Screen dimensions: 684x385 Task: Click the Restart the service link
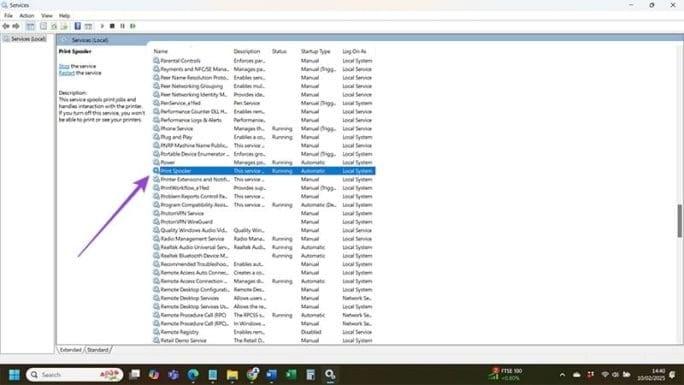[x=67, y=73]
